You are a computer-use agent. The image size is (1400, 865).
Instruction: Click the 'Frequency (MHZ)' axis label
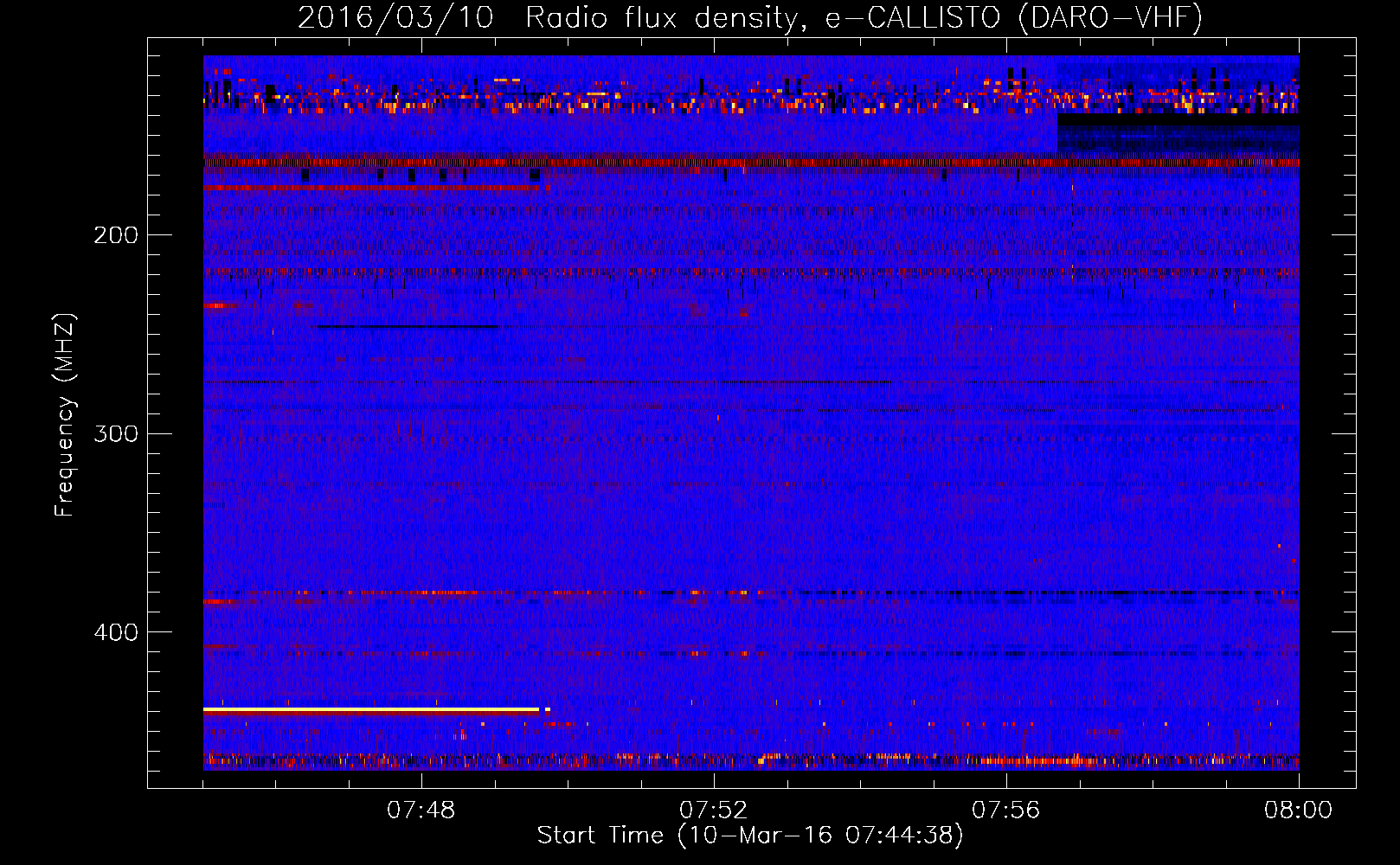[x=65, y=415]
